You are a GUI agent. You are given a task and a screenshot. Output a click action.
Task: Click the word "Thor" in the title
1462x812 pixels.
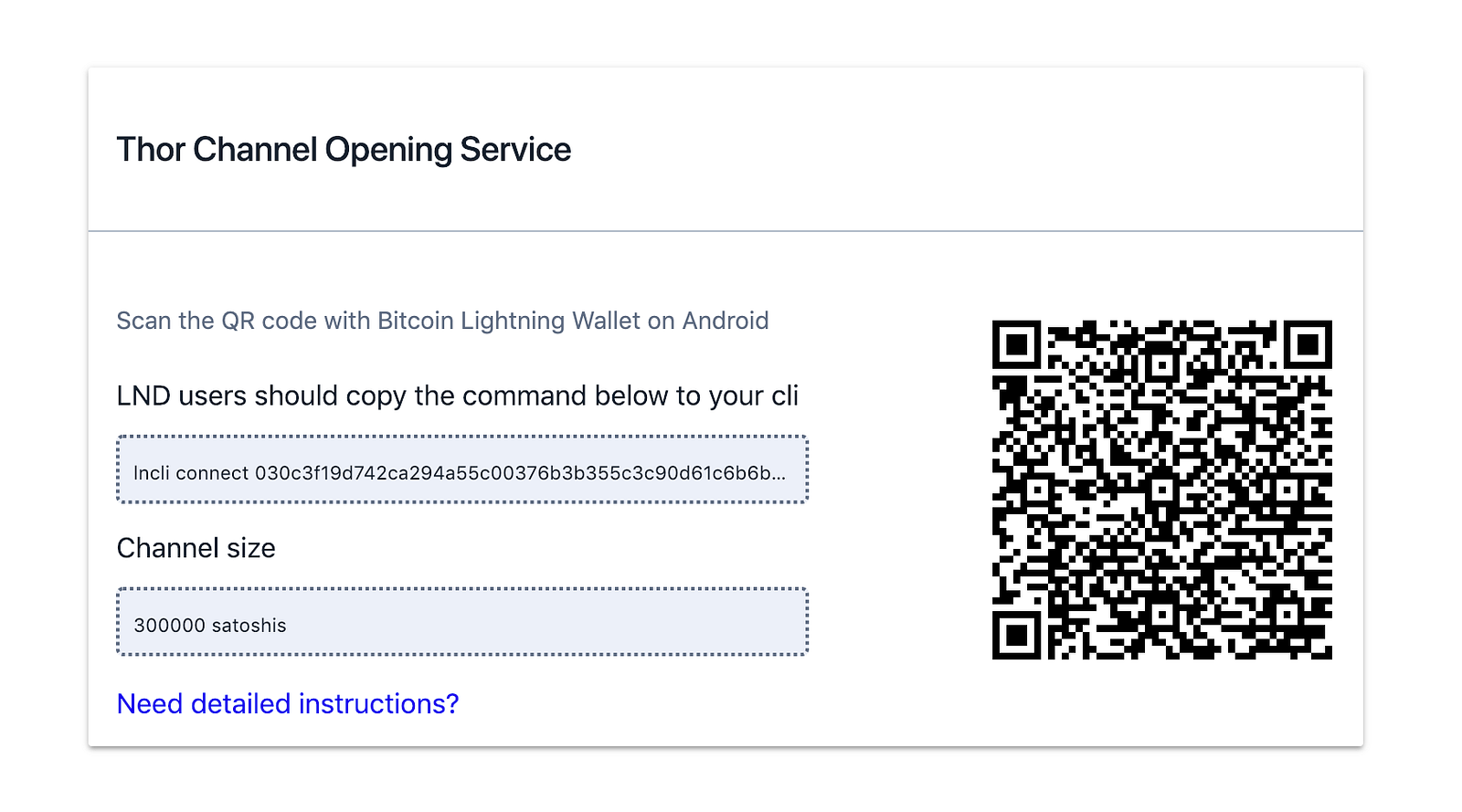(152, 150)
